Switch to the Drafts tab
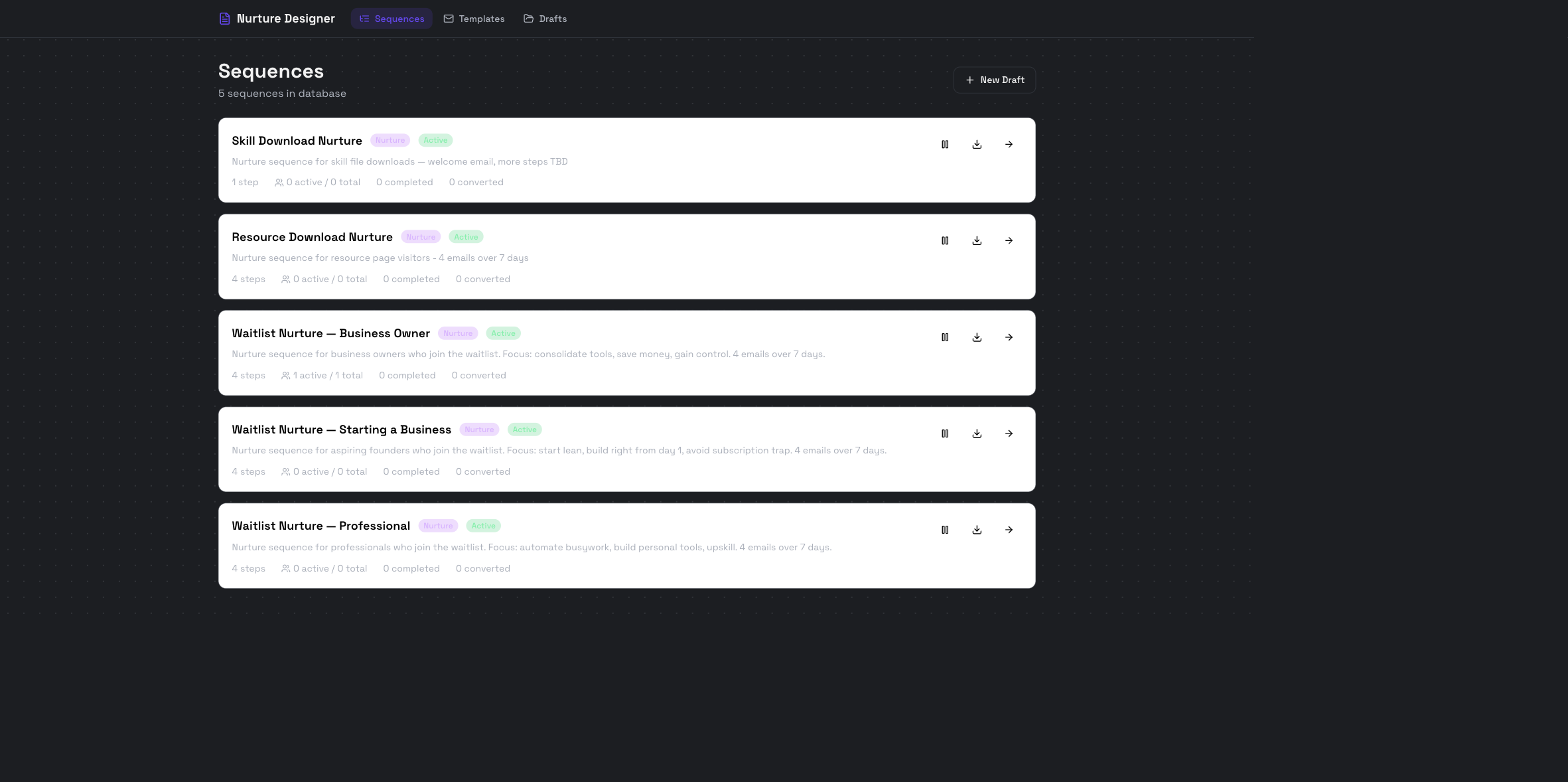 545,19
